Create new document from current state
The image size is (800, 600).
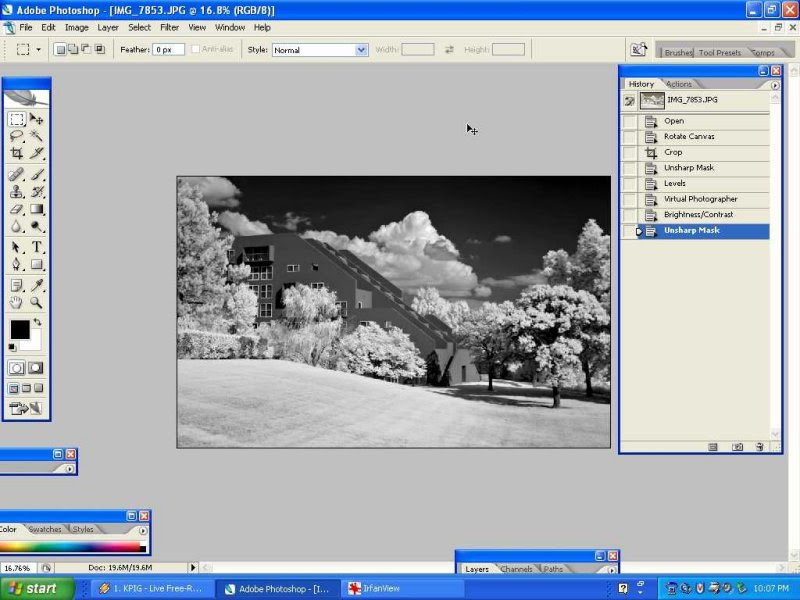coord(713,447)
